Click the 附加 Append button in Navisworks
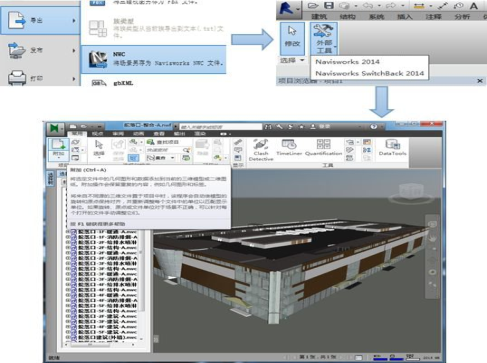Viewport: 487px width, 363px height. (58, 149)
